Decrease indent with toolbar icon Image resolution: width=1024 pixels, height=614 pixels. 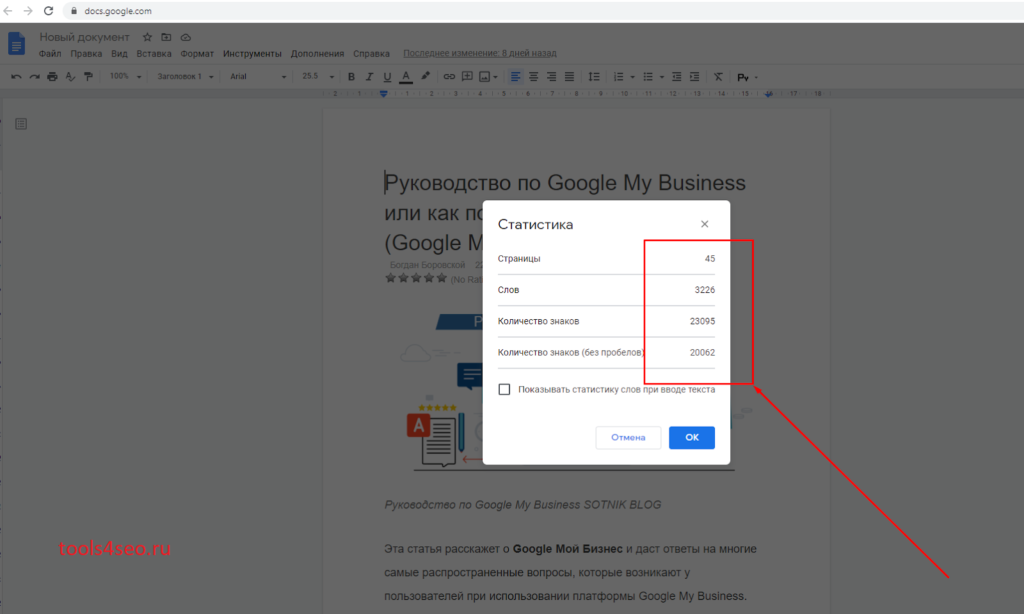coord(677,76)
